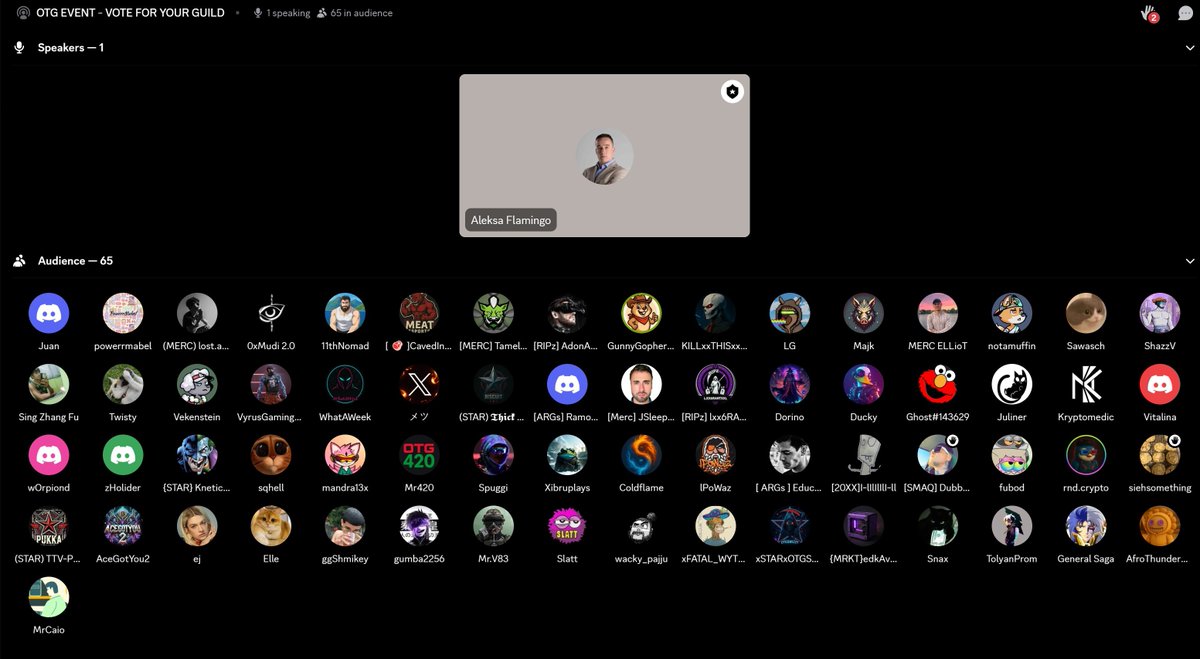Open gumba2256 avatar

(x=419, y=526)
